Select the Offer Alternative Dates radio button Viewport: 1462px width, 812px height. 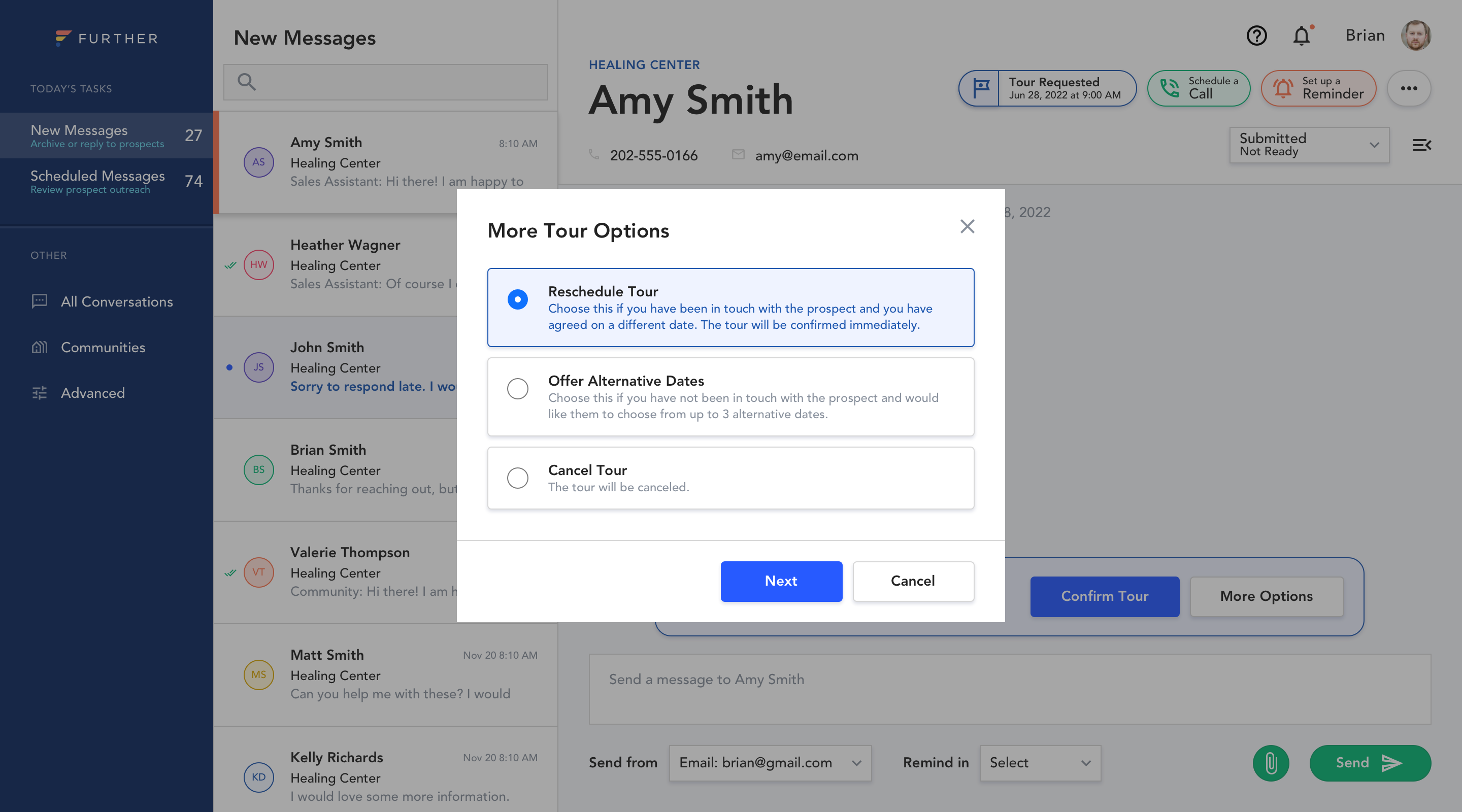pos(517,389)
